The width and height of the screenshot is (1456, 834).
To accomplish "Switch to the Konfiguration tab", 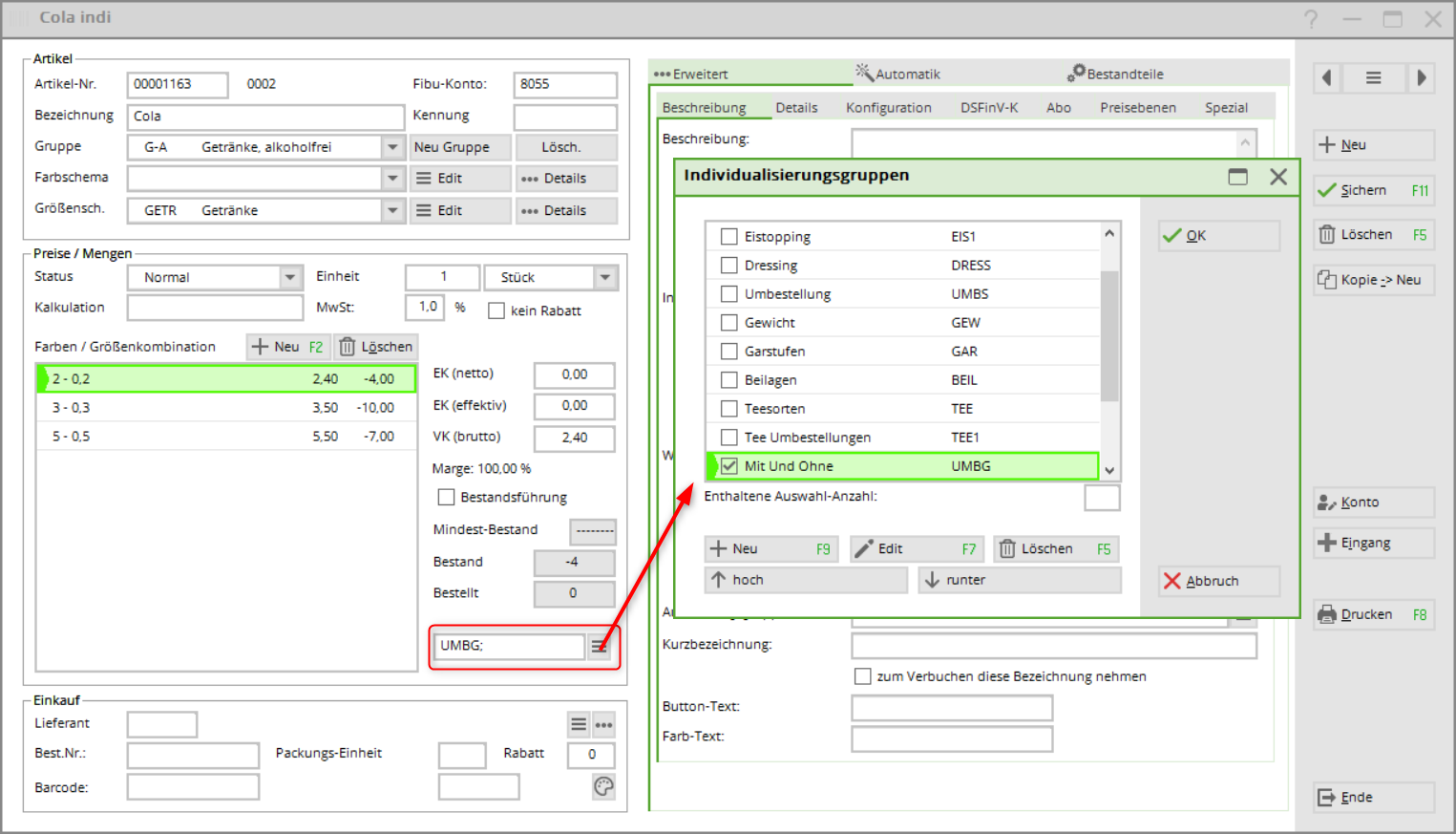I will click(x=888, y=108).
